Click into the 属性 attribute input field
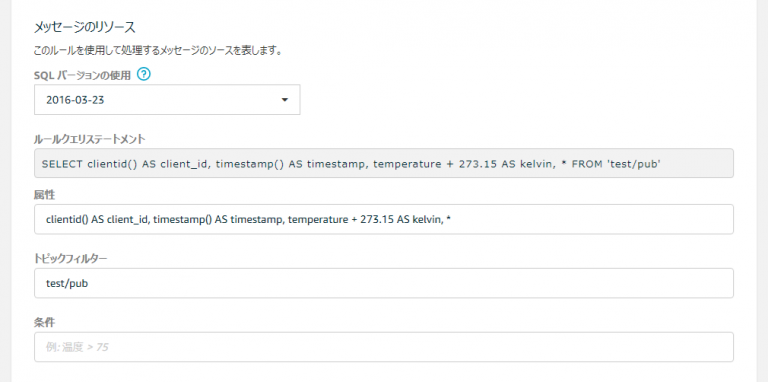The height and width of the screenshot is (382, 768). click(x=384, y=219)
